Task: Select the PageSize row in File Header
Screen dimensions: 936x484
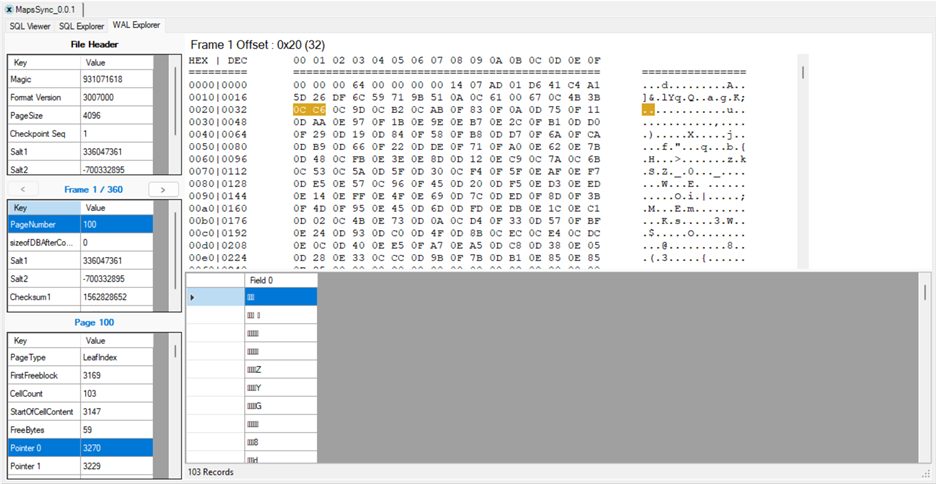Action: (x=80, y=115)
